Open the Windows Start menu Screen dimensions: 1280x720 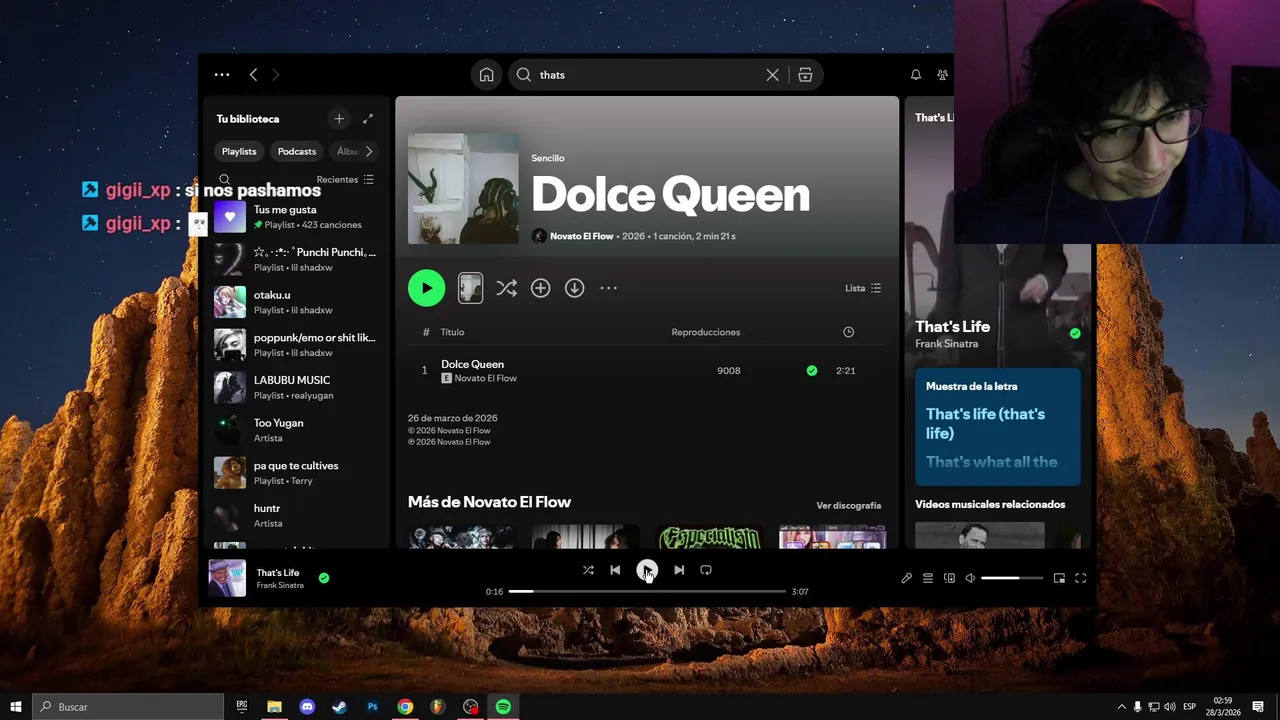click(x=15, y=707)
